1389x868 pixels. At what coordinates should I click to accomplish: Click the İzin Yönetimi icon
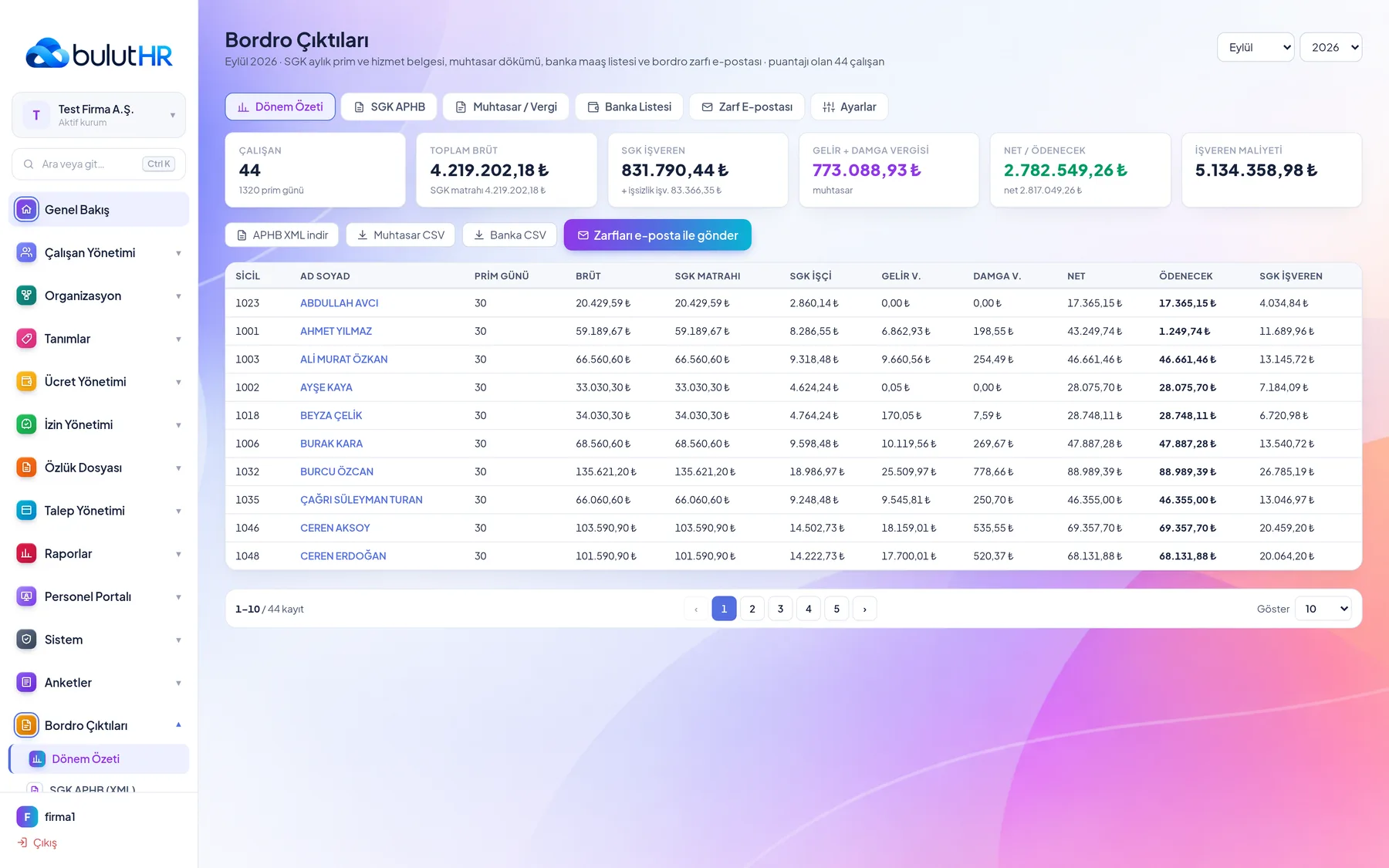click(26, 424)
